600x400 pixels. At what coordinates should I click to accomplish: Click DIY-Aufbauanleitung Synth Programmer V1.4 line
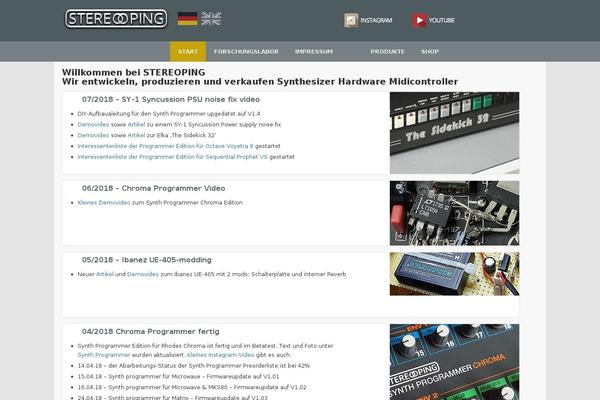point(169,114)
